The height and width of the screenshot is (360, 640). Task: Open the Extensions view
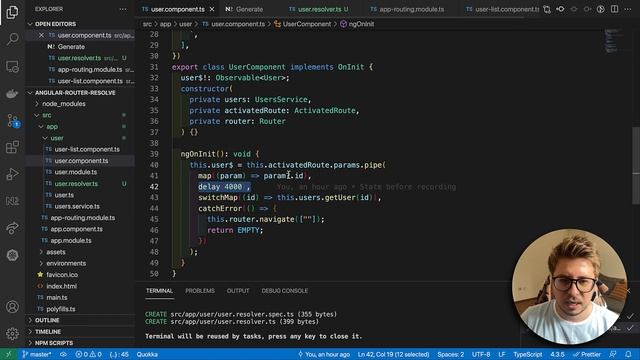pos(12,147)
